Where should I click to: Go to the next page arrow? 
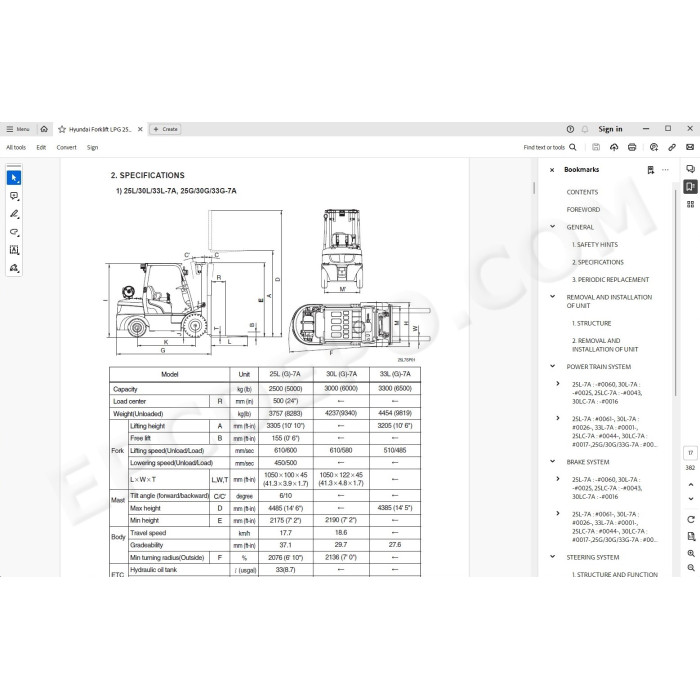(x=691, y=499)
